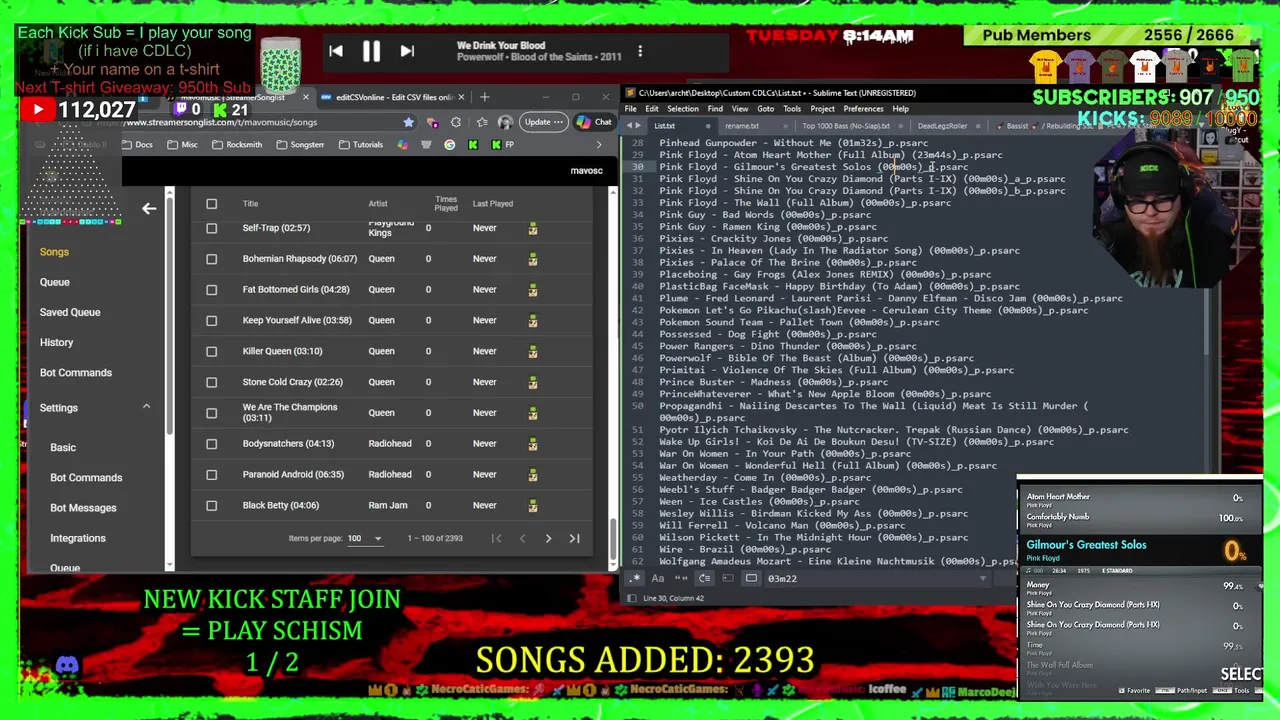Skip to next track in media overlay

coord(407,51)
